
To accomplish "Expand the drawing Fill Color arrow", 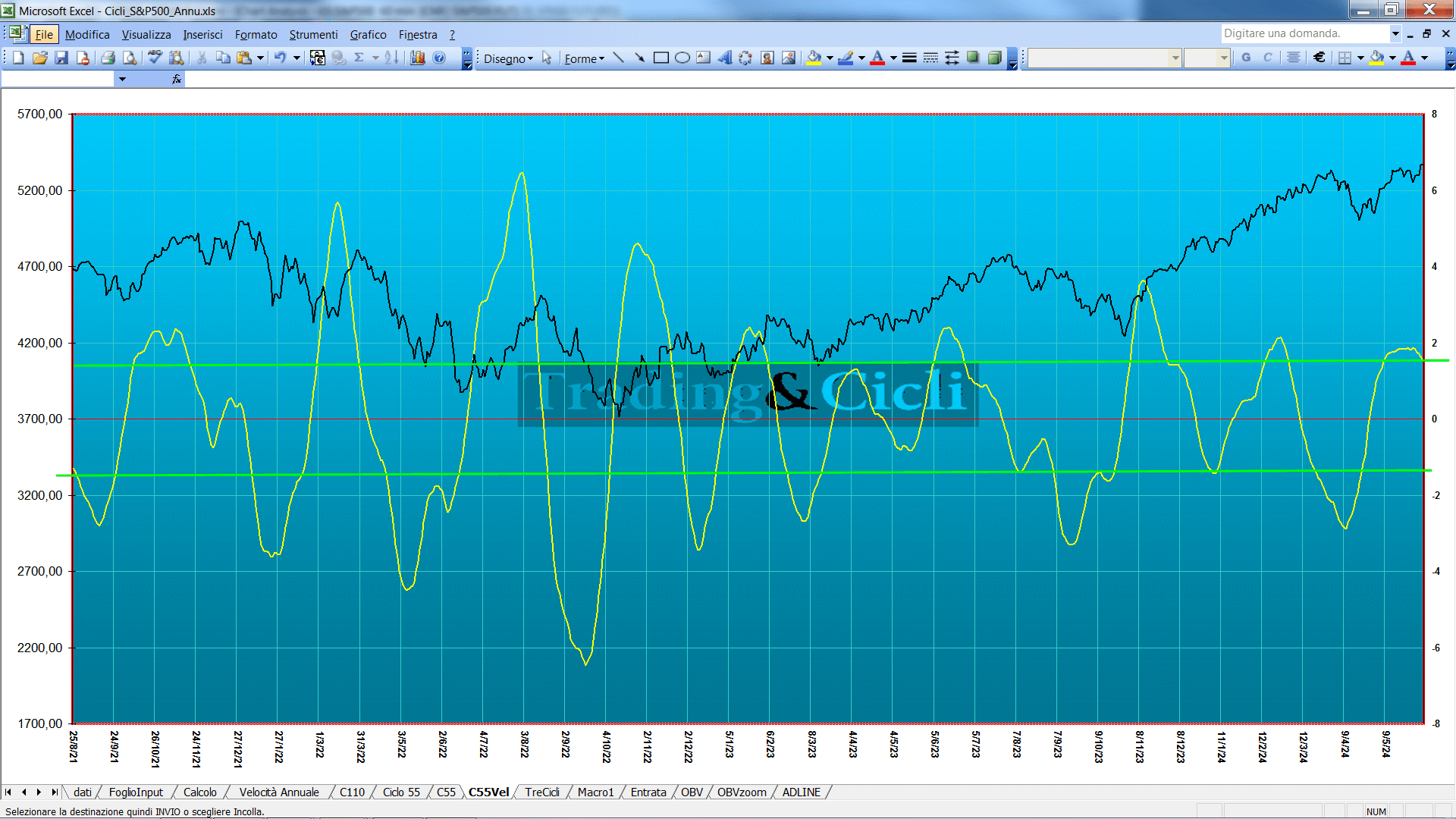I will tap(830, 58).
